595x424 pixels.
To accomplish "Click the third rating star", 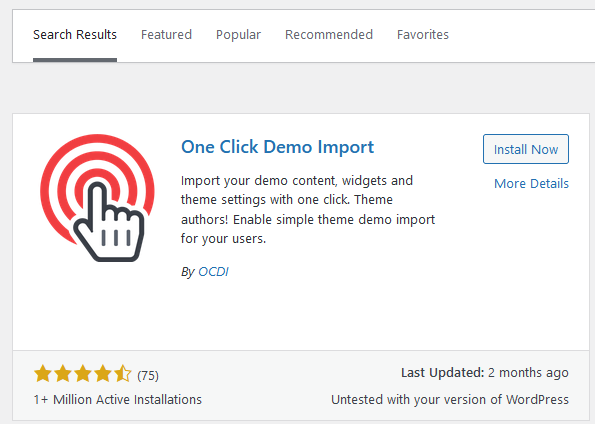I will (83, 374).
